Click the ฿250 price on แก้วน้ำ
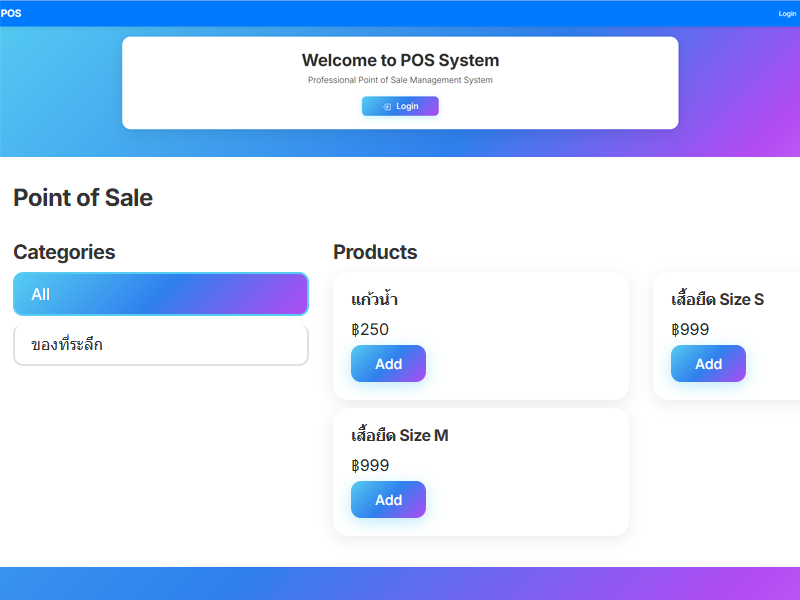Screen dimensions: 800x600 pyautogui.click(x=365, y=329)
